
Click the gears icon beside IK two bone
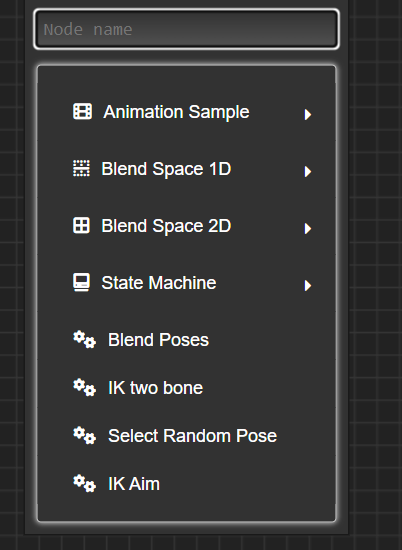click(84, 388)
